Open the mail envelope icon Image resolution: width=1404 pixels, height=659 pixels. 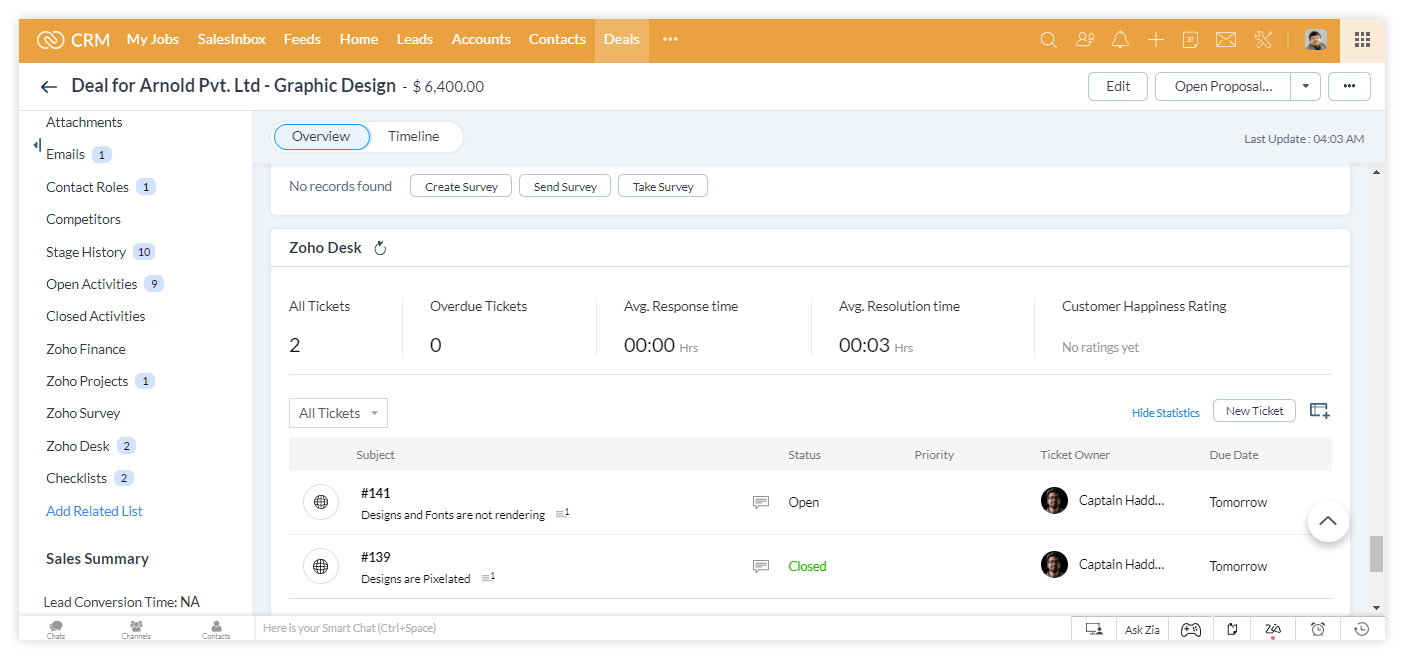click(1226, 40)
